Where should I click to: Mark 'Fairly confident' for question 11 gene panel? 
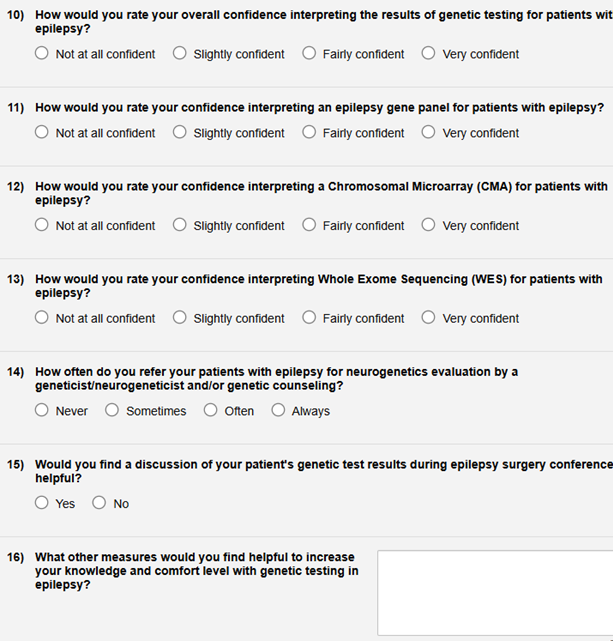click(309, 133)
